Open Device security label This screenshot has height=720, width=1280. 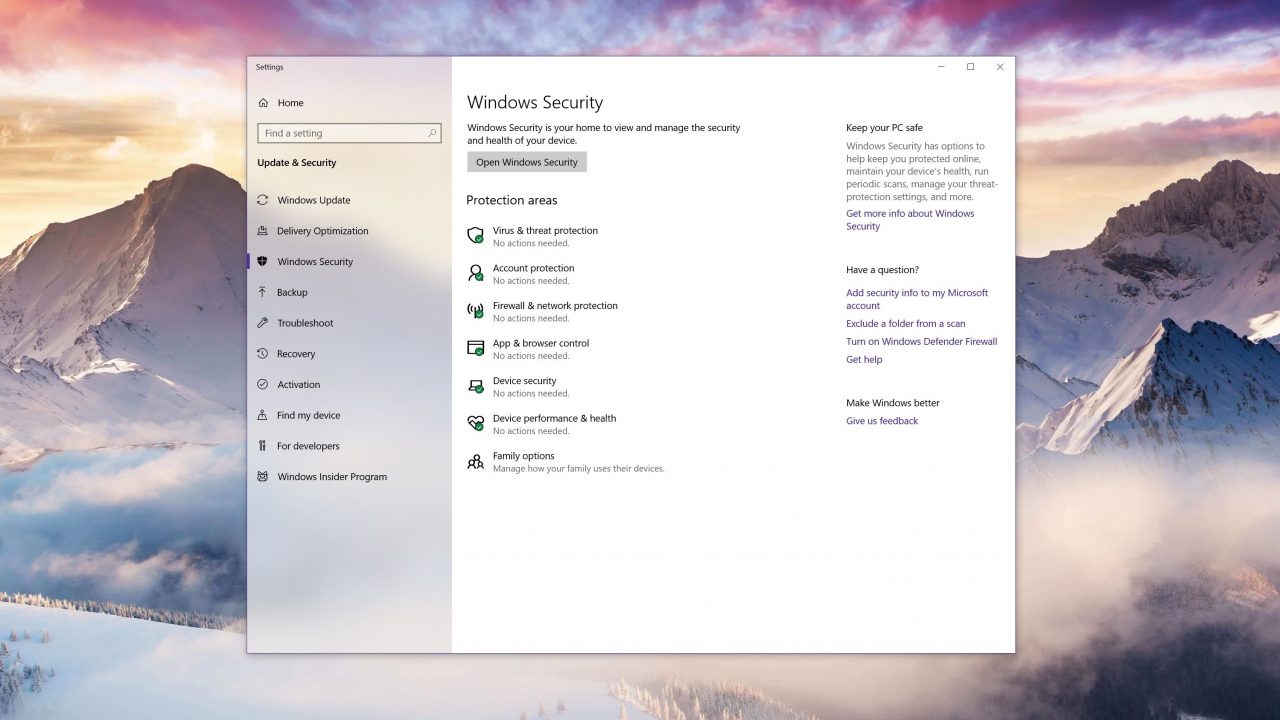(525, 381)
